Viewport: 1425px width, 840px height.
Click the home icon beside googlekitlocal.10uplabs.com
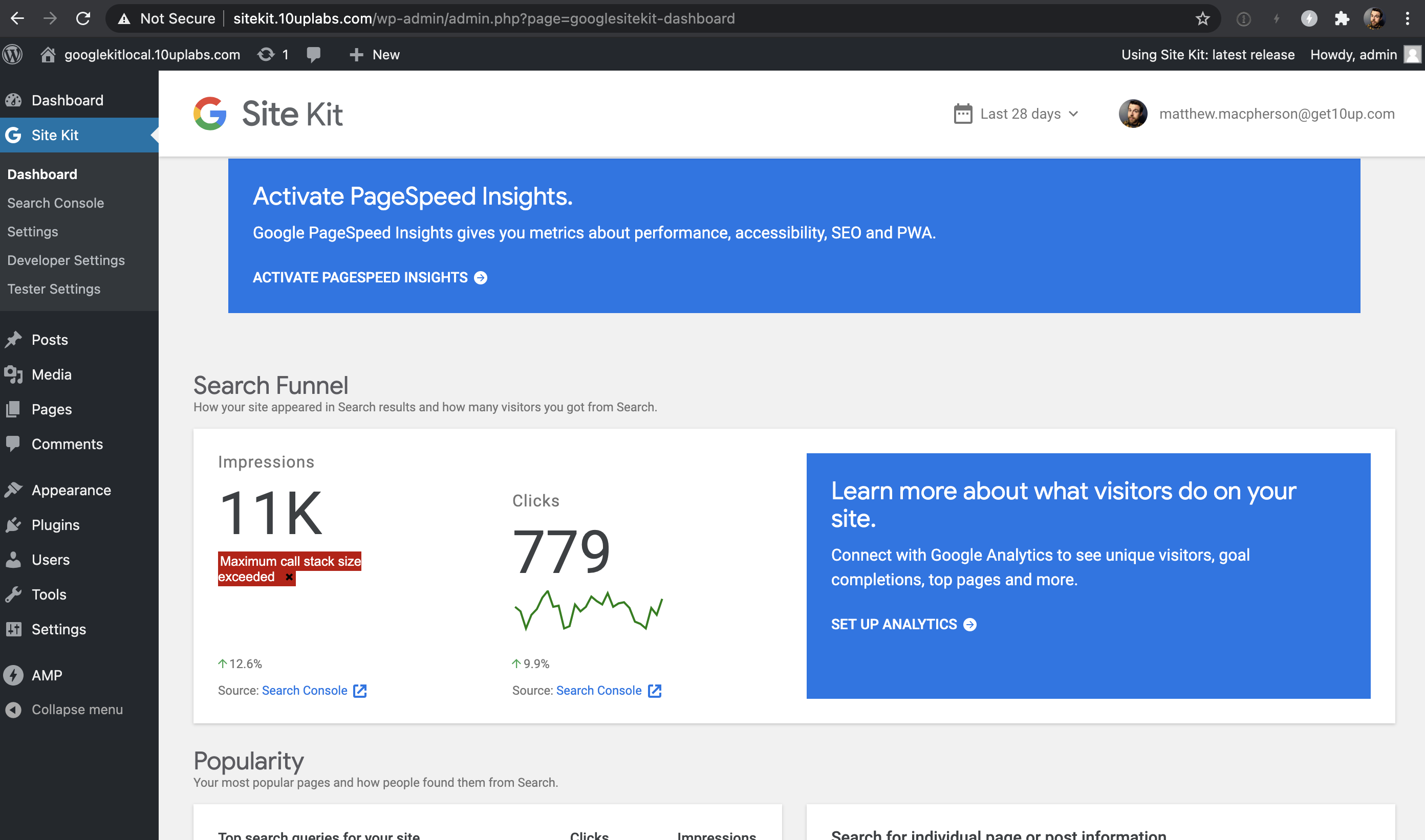(x=48, y=54)
